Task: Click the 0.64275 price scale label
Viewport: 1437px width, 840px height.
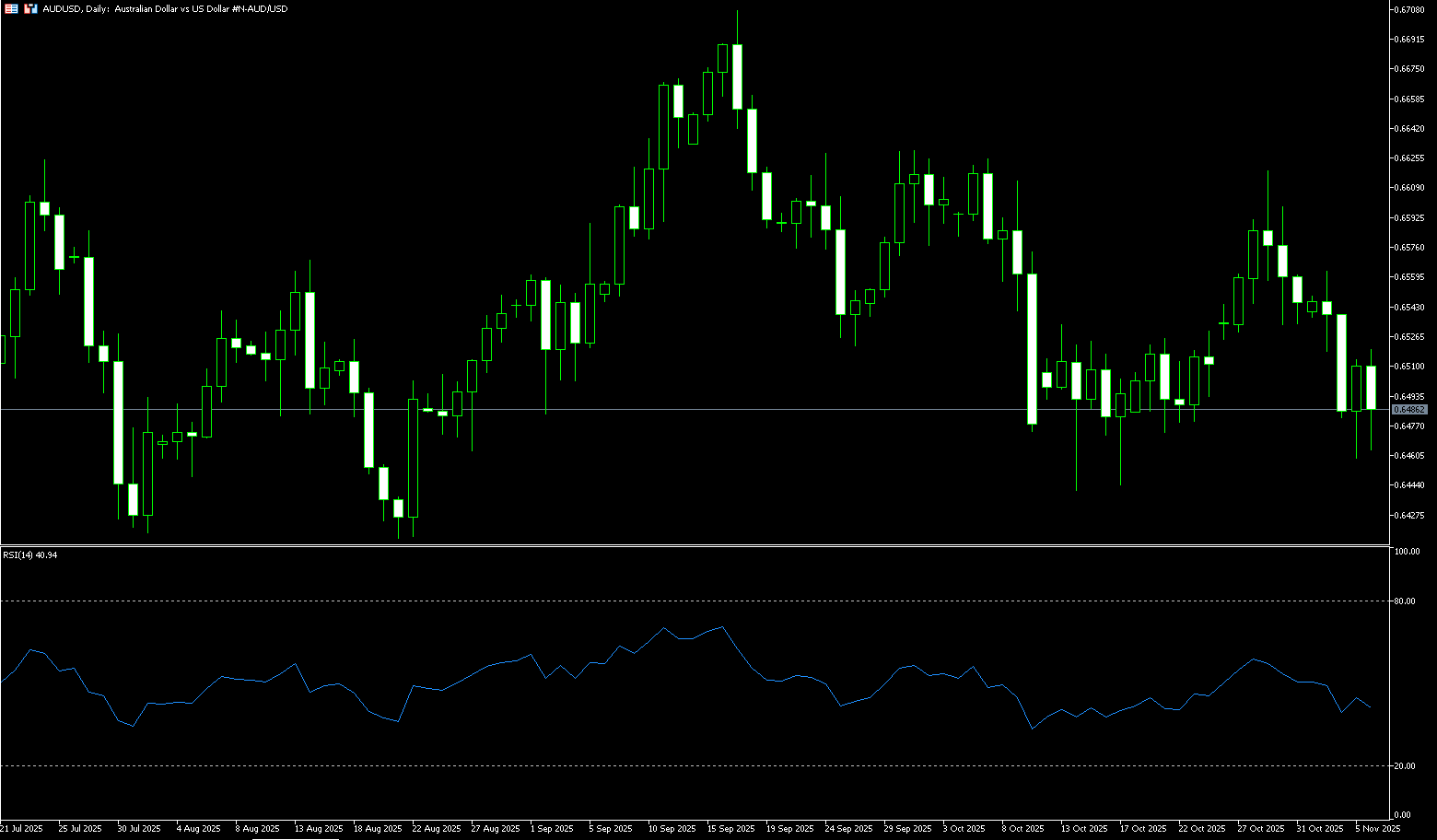Action: click(1411, 515)
